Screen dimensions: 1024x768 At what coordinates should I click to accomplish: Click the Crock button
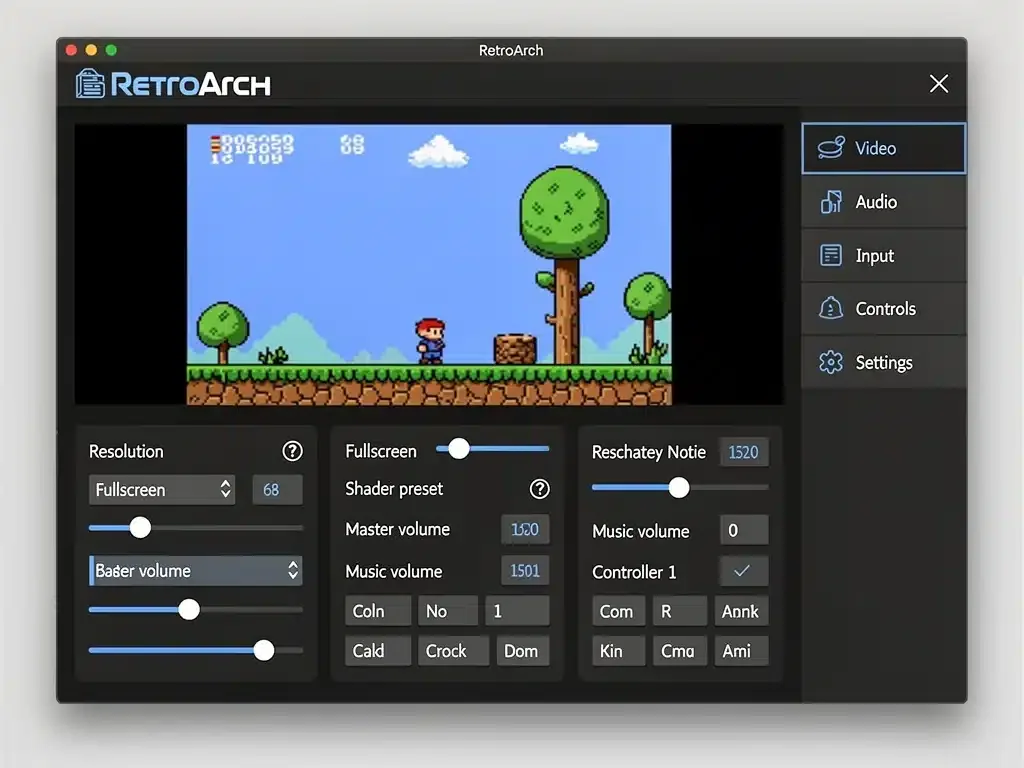pyautogui.click(x=453, y=650)
